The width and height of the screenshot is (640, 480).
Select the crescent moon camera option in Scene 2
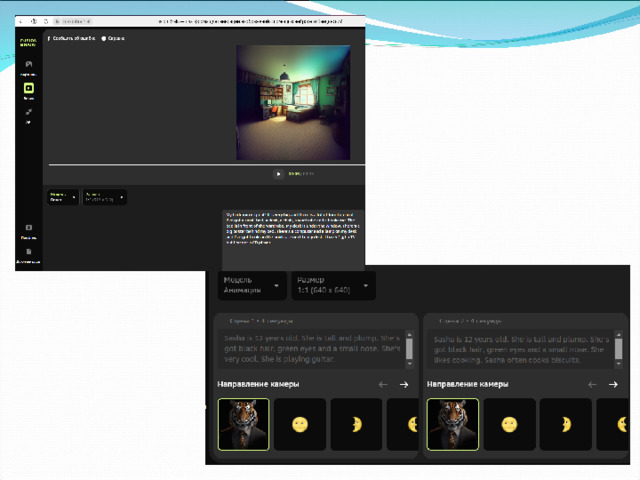[566, 424]
